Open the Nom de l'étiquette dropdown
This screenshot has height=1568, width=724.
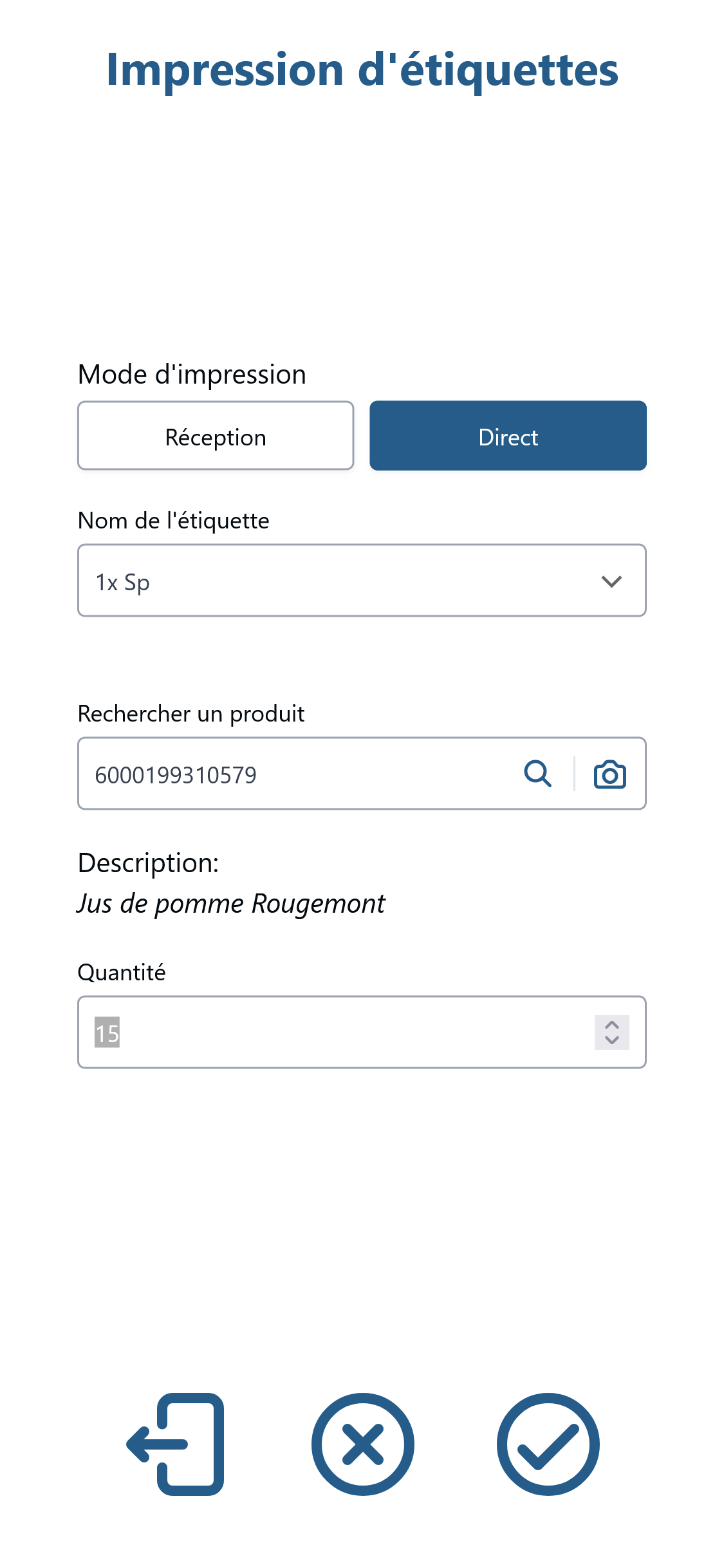[x=362, y=581]
